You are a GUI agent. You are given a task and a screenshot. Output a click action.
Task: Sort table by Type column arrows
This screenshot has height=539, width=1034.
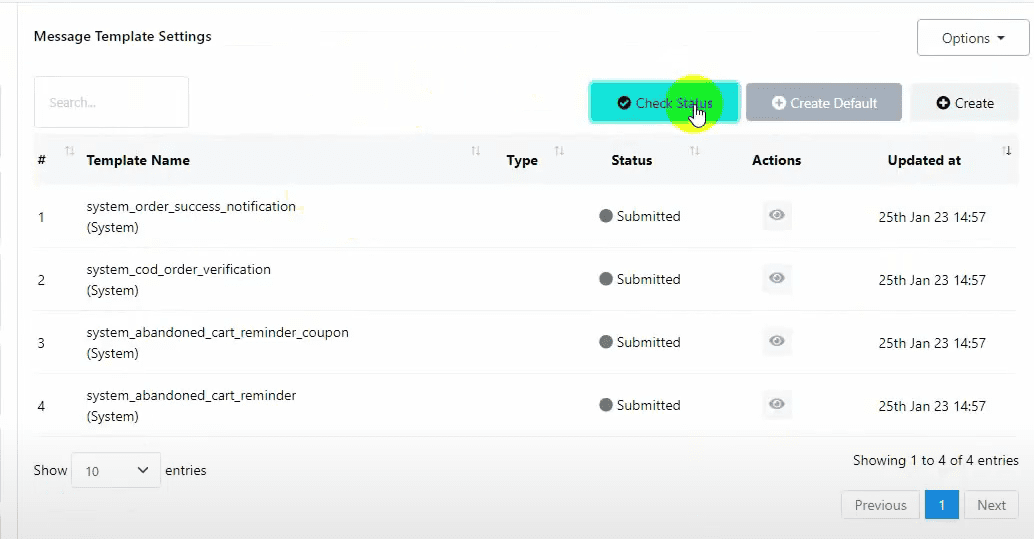point(559,151)
